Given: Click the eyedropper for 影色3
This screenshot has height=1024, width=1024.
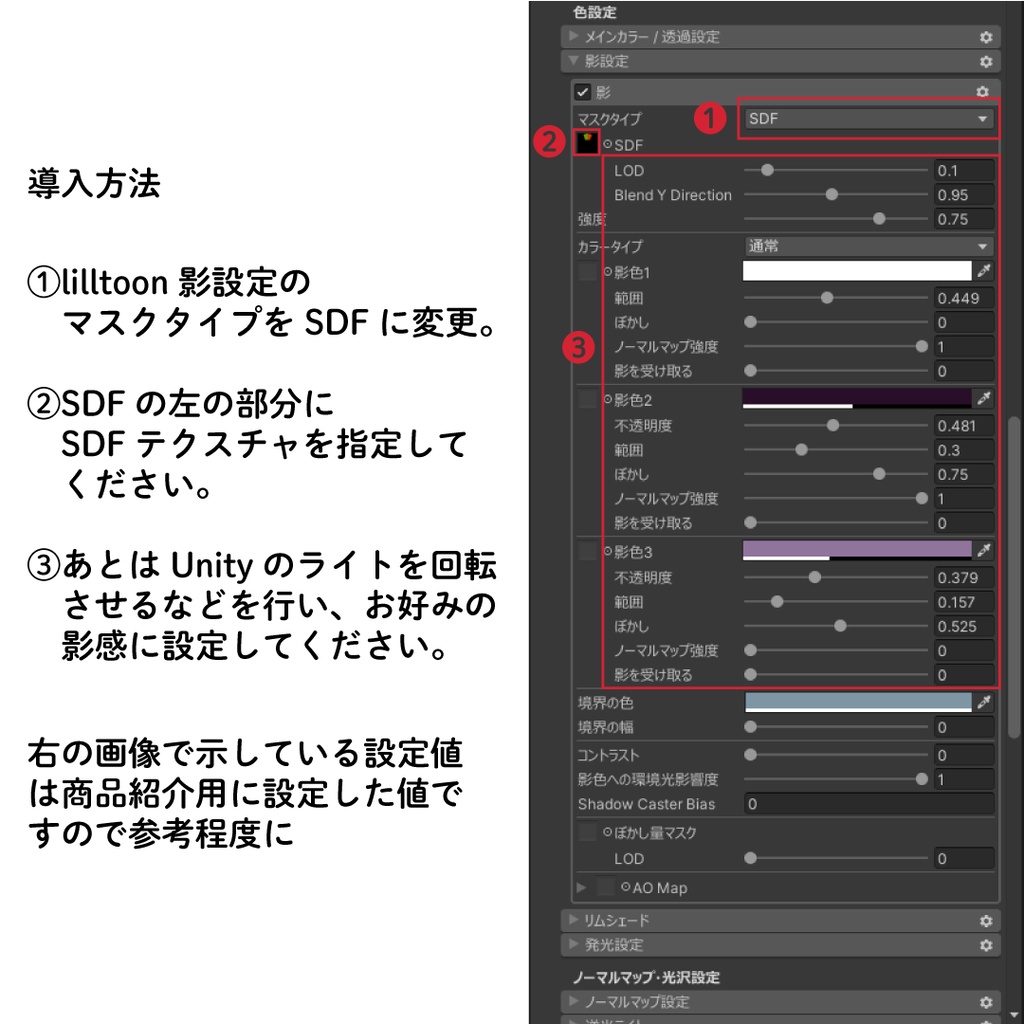Looking at the screenshot, I should point(984,552).
